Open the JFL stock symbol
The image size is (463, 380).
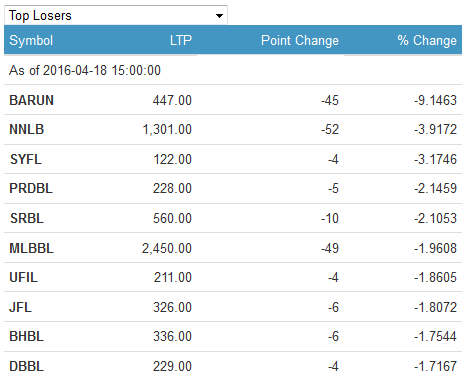(x=20, y=307)
